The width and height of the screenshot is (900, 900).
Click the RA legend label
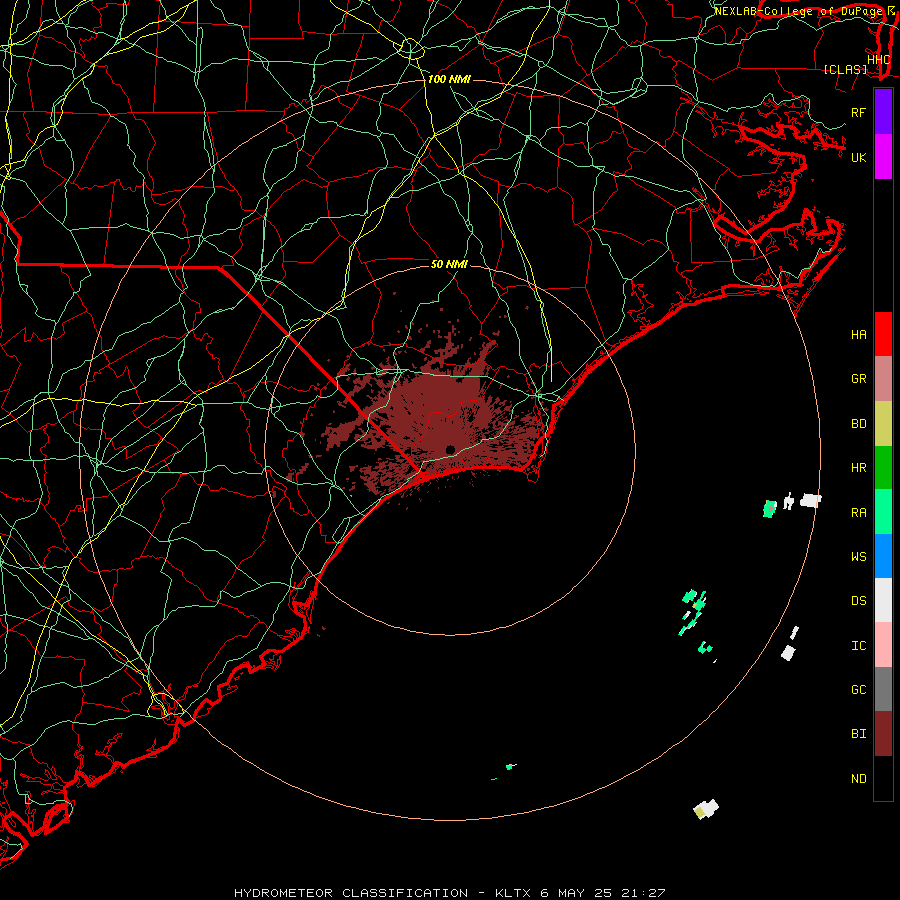coord(858,513)
